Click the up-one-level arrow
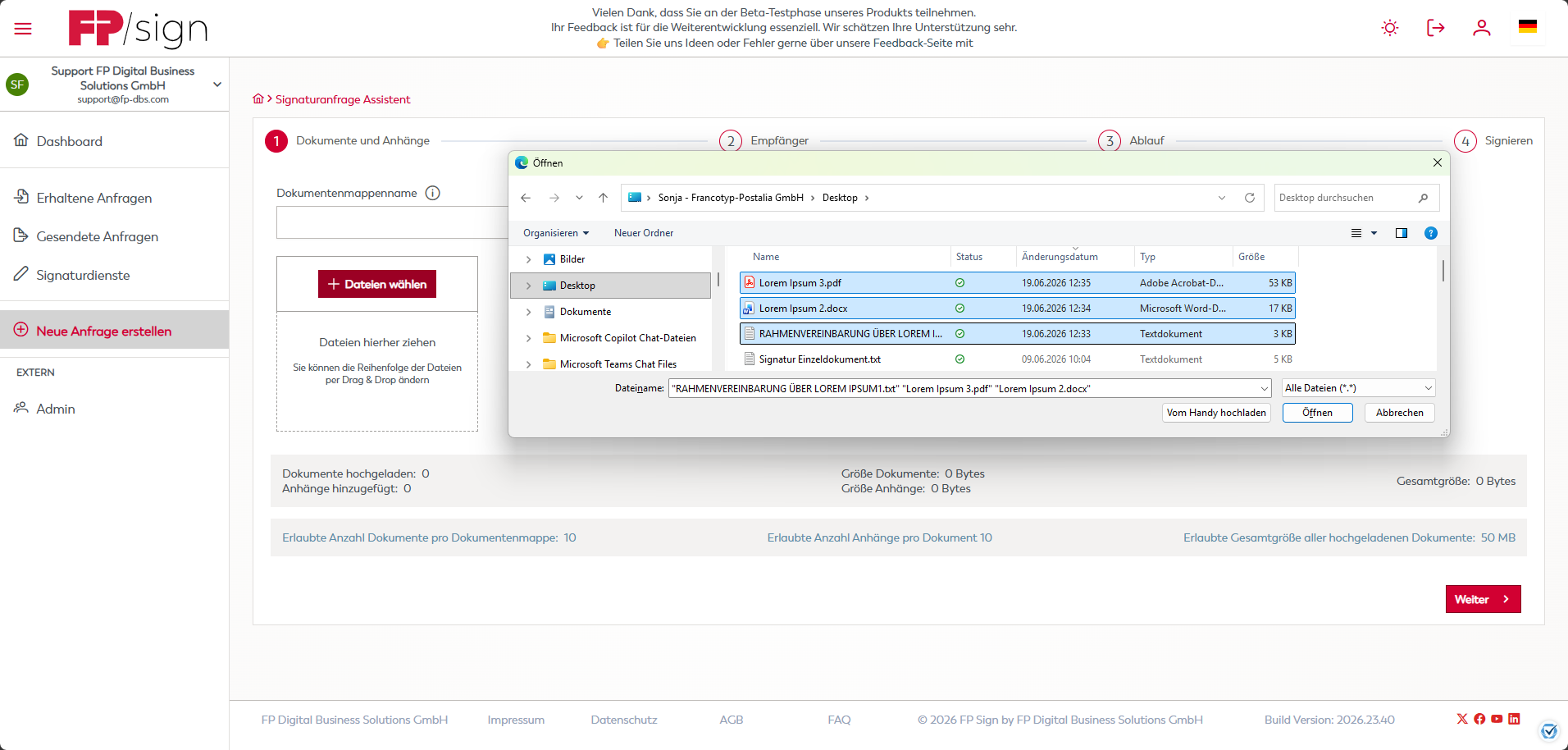Image resolution: width=1568 pixels, height=750 pixels. [603, 198]
